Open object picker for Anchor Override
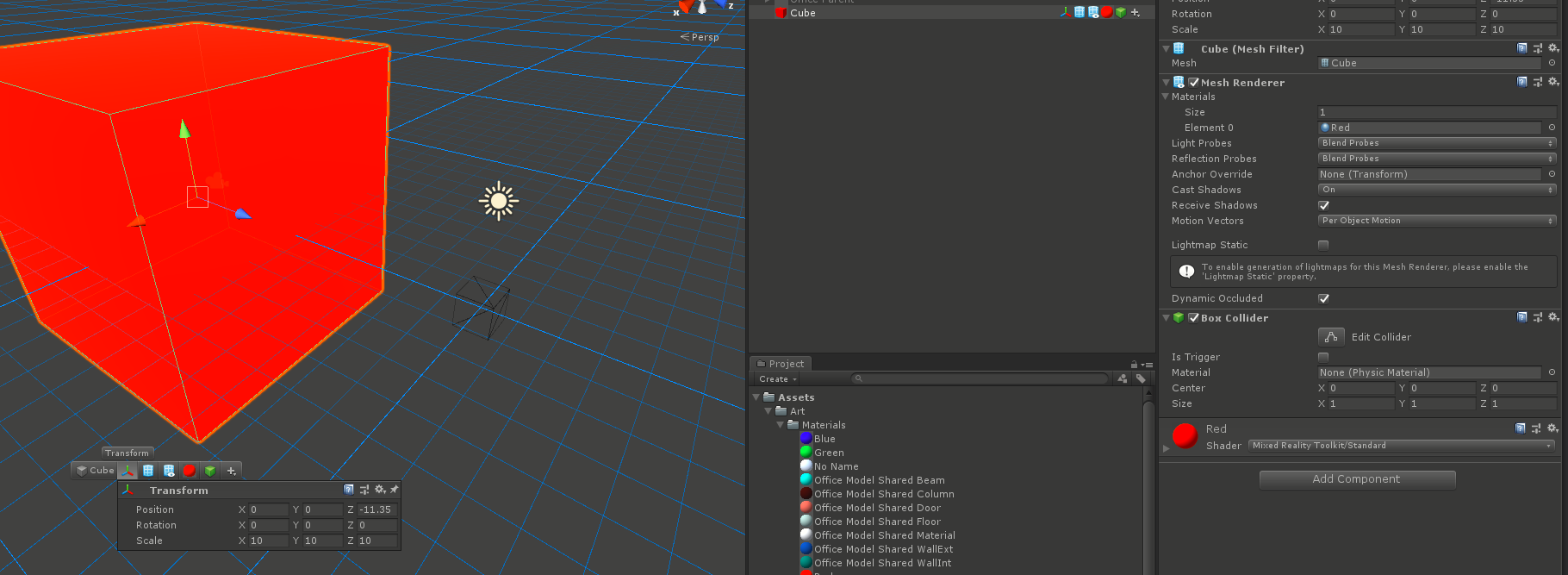 tap(1552, 174)
